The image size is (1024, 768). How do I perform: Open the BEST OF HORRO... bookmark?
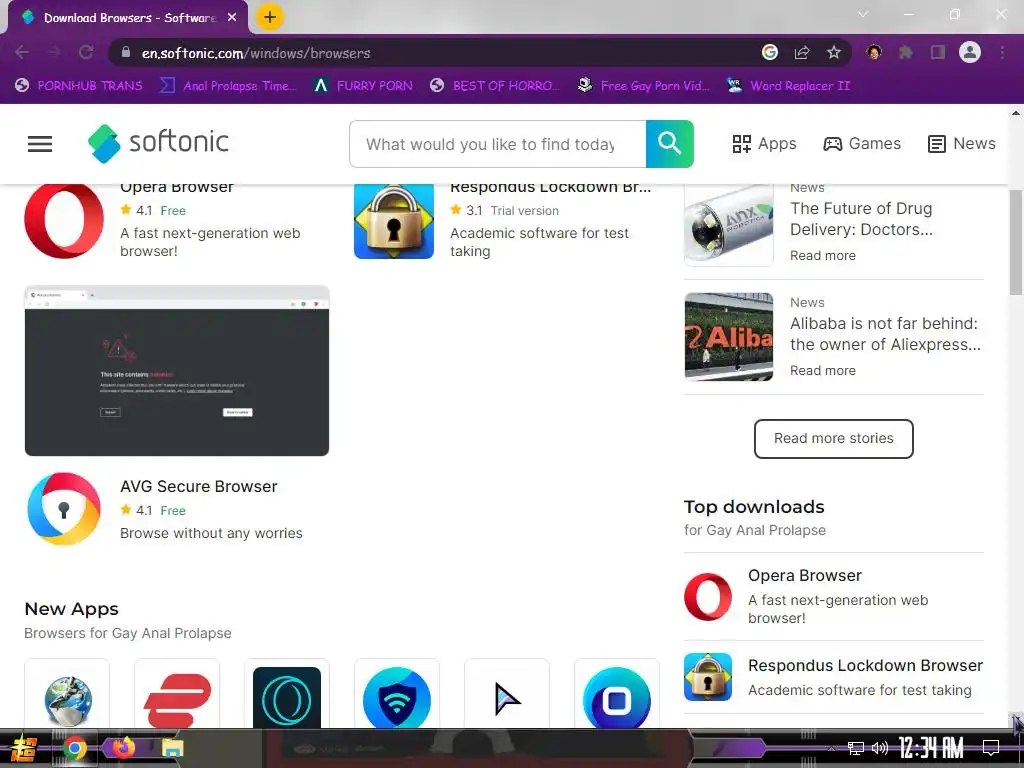click(x=494, y=86)
